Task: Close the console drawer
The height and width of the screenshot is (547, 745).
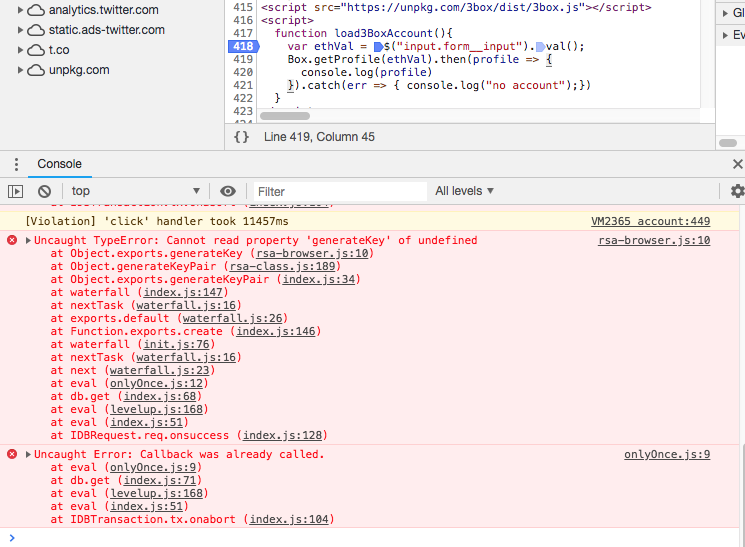Action: [x=737, y=164]
